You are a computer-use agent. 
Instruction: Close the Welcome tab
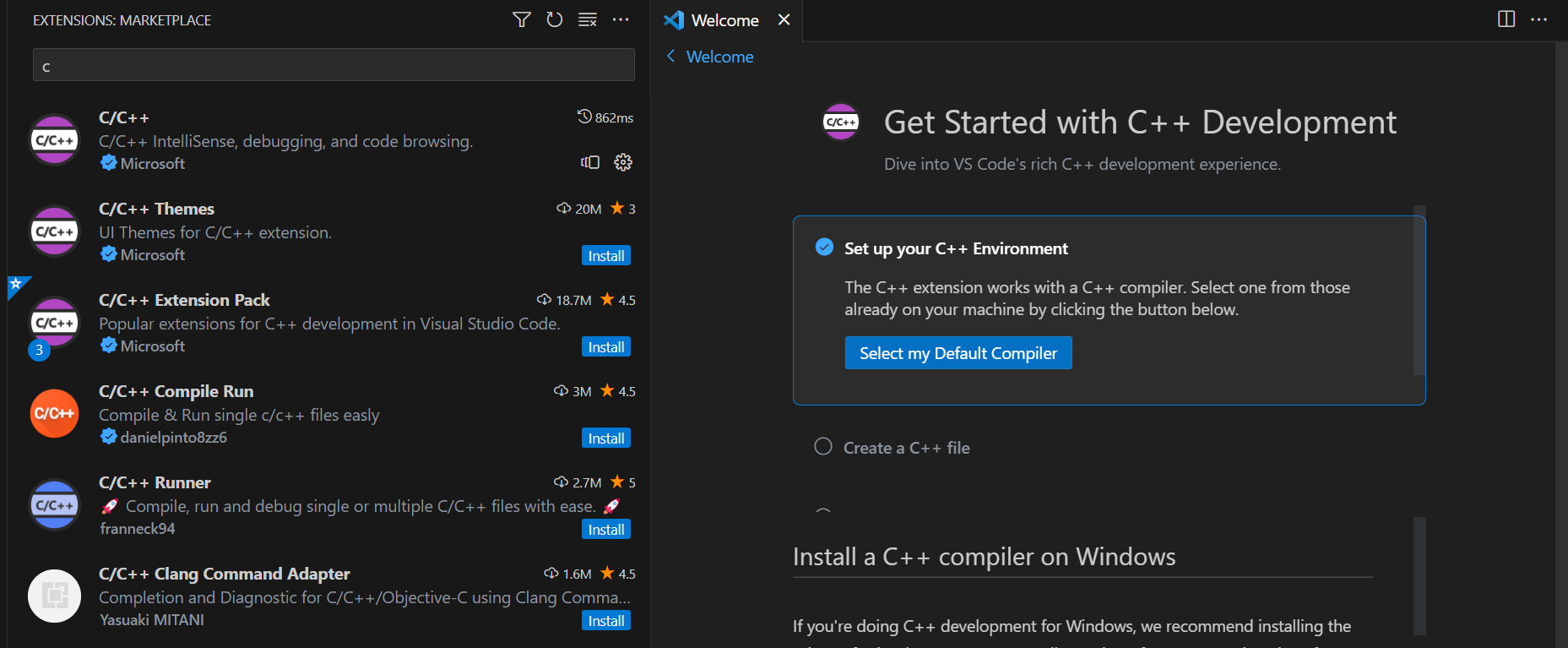pyautogui.click(x=784, y=19)
